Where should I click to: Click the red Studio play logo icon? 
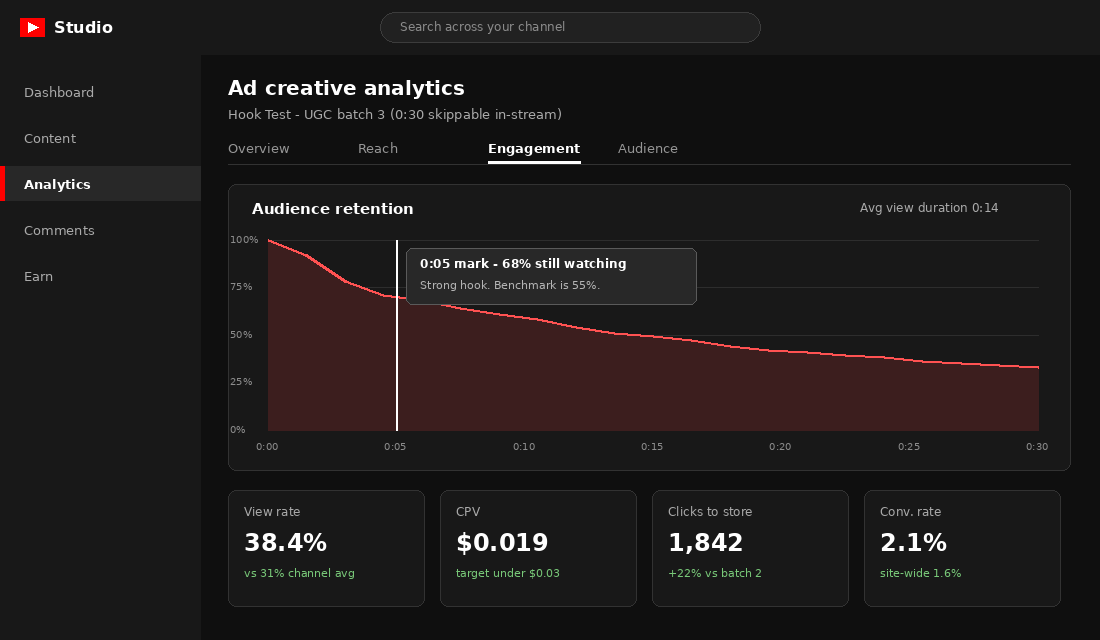point(32,27)
